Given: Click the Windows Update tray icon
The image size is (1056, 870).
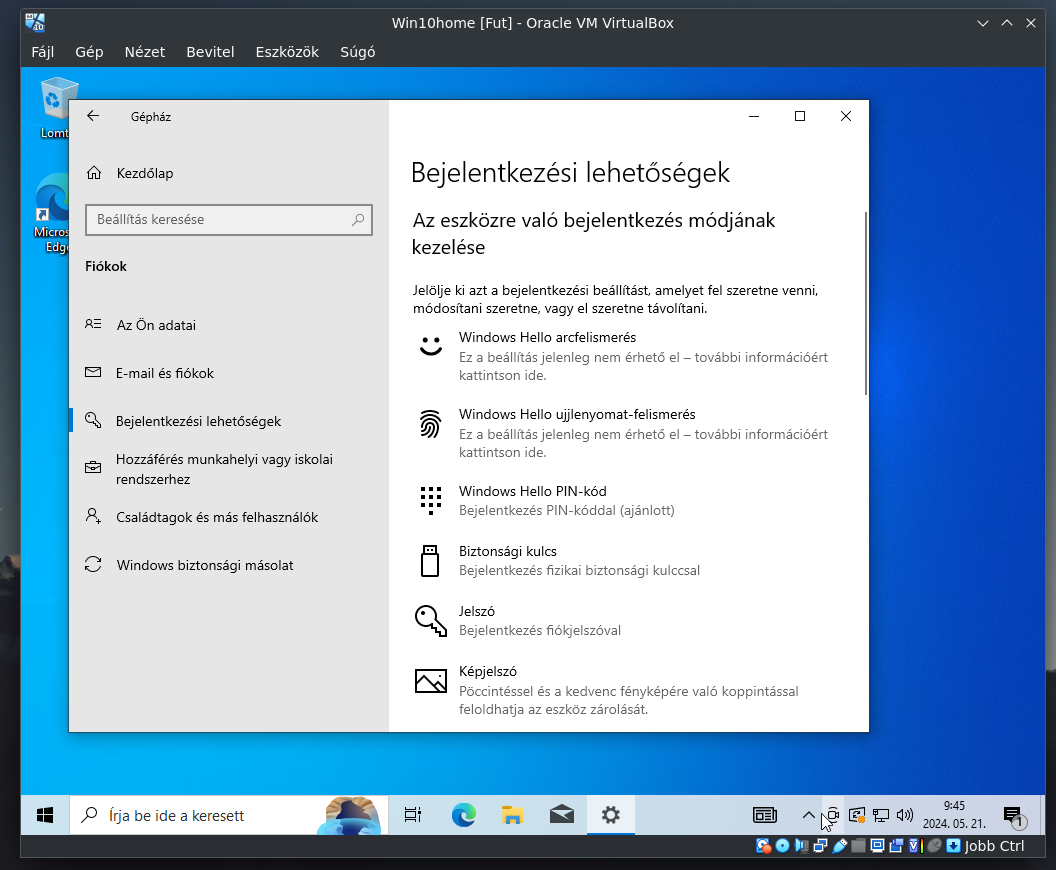Looking at the screenshot, I should 857,815.
